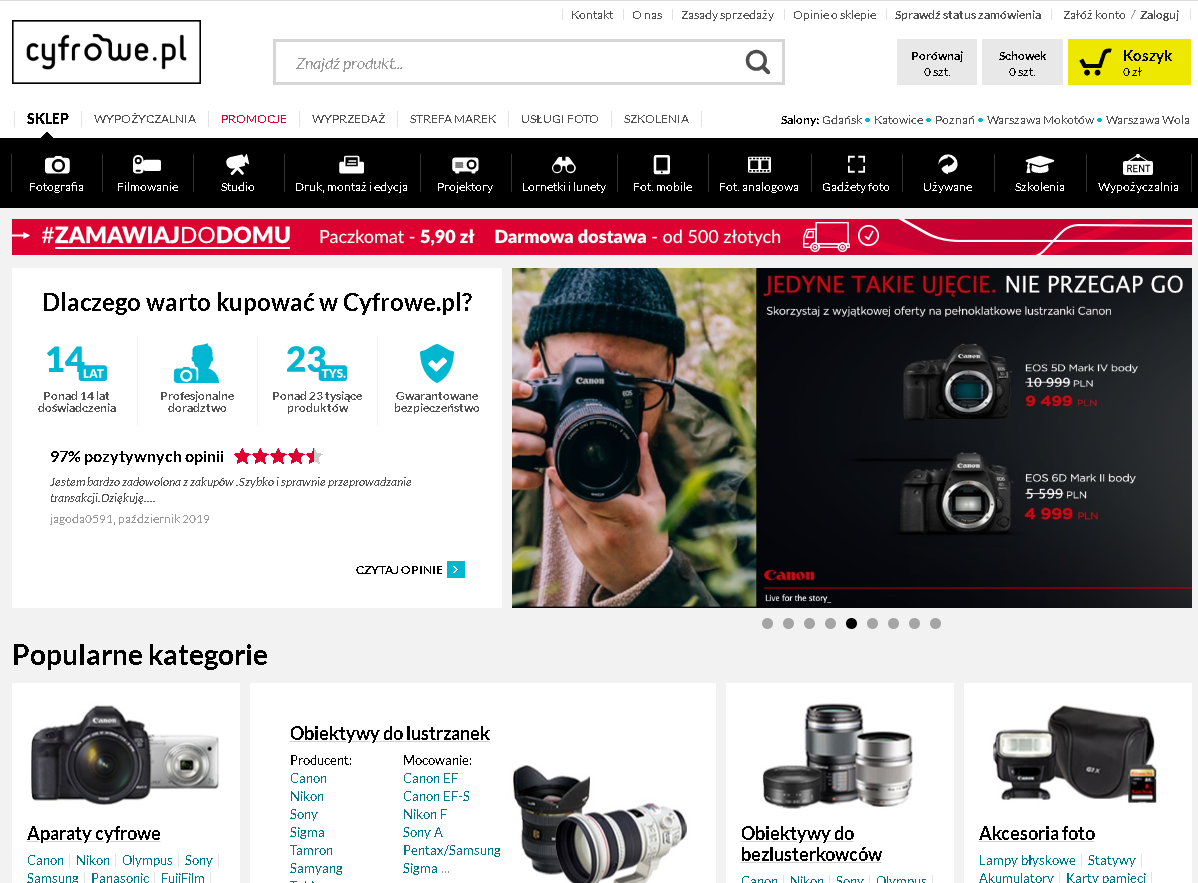
Task: Open the Studio category icon
Action: (238, 164)
